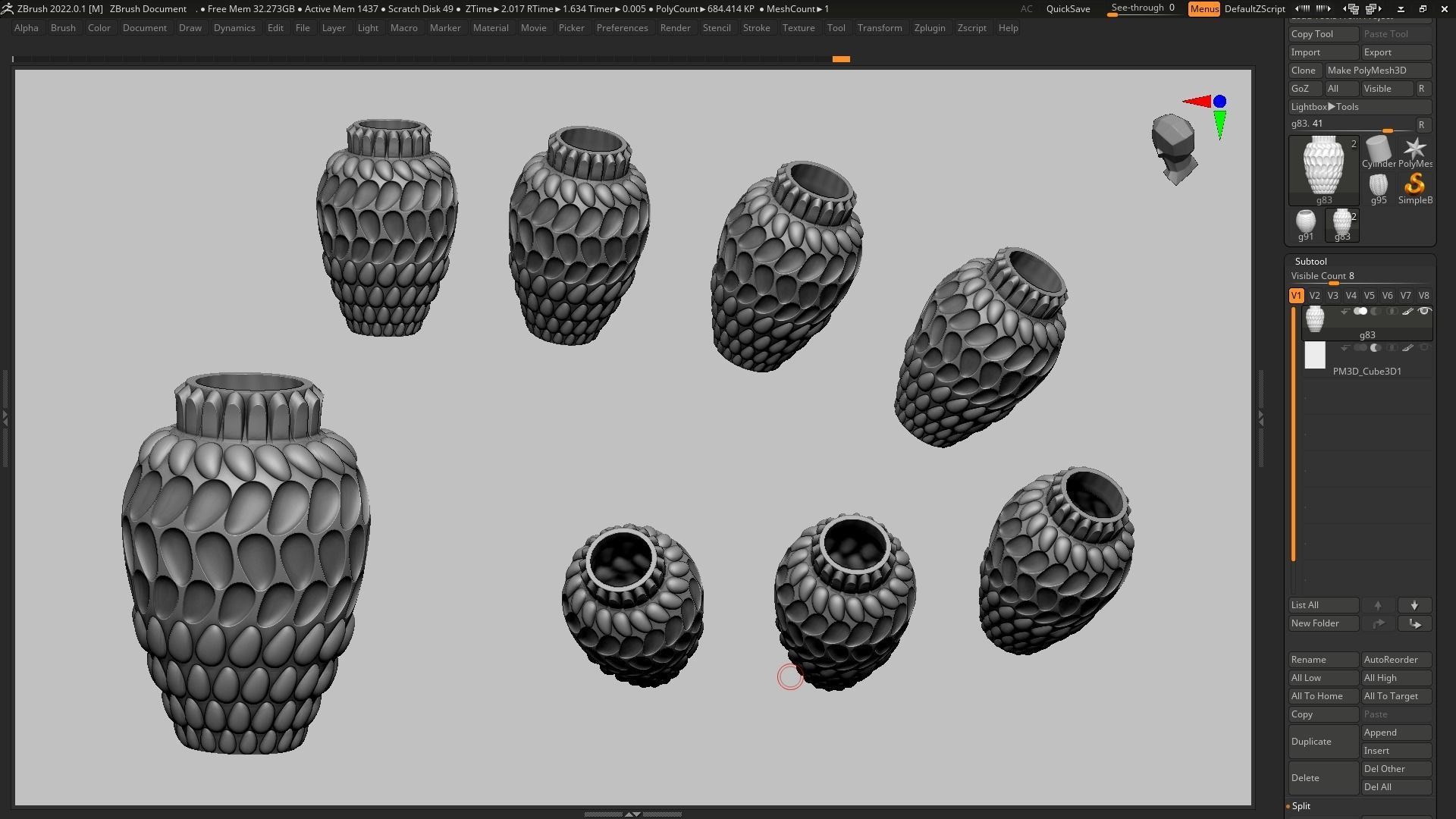Image resolution: width=1456 pixels, height=819 pixels.
Task: Click move-into-folder bent arrow icon
Action: 1414,623
